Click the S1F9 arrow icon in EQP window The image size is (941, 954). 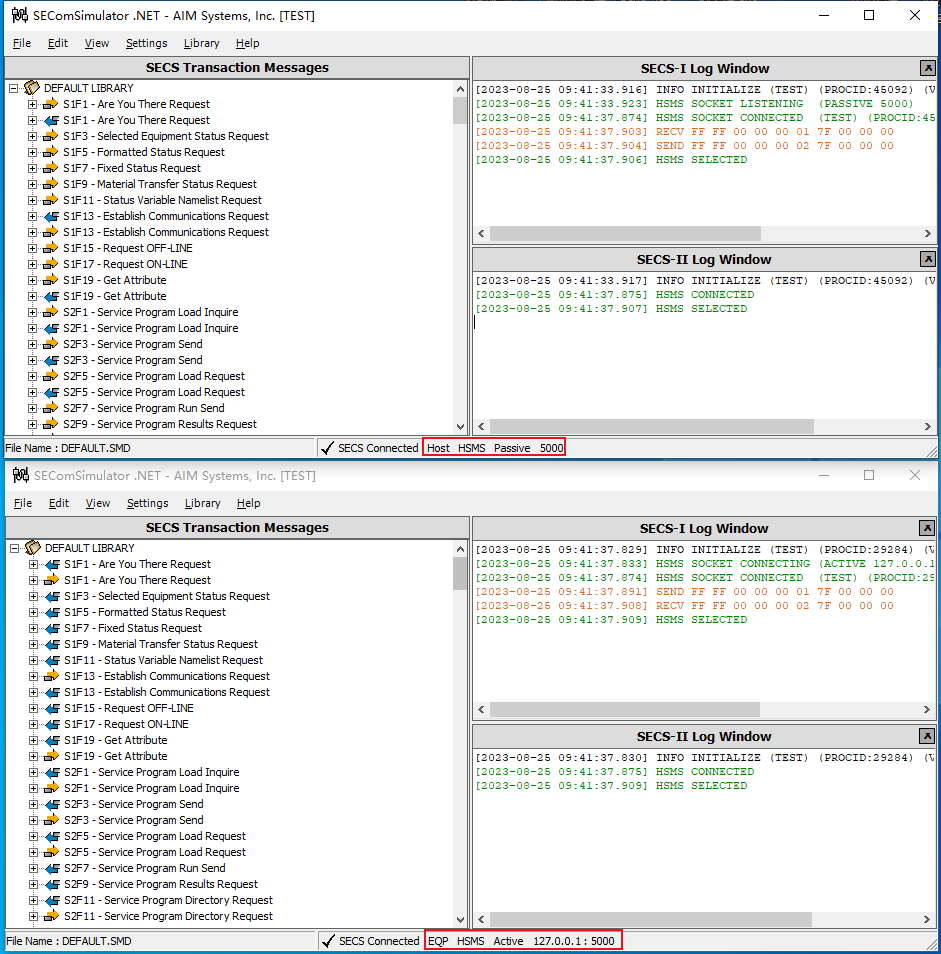pyautogui.click(x=52, y=644)
